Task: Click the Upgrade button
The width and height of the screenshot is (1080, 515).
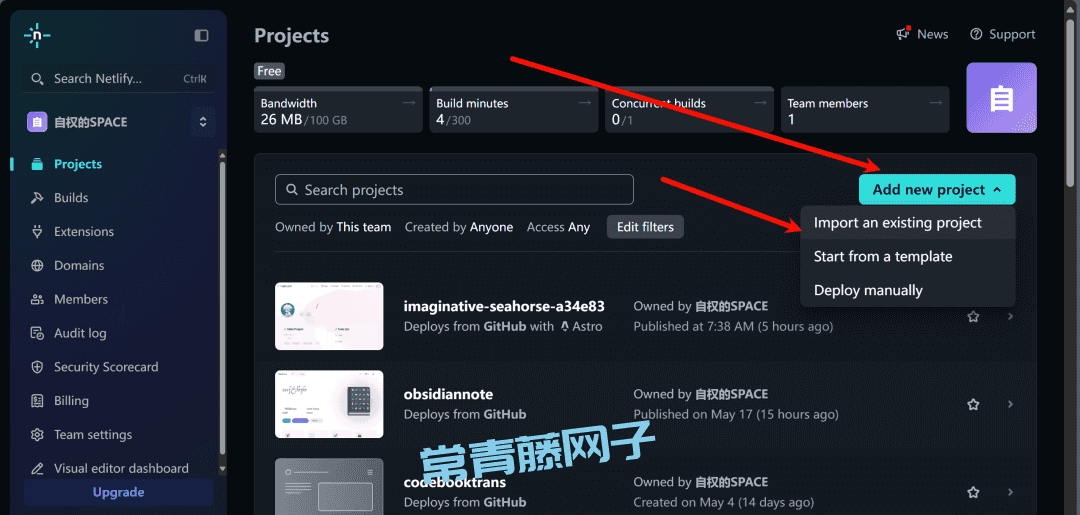Action: (x=118, y=492)
